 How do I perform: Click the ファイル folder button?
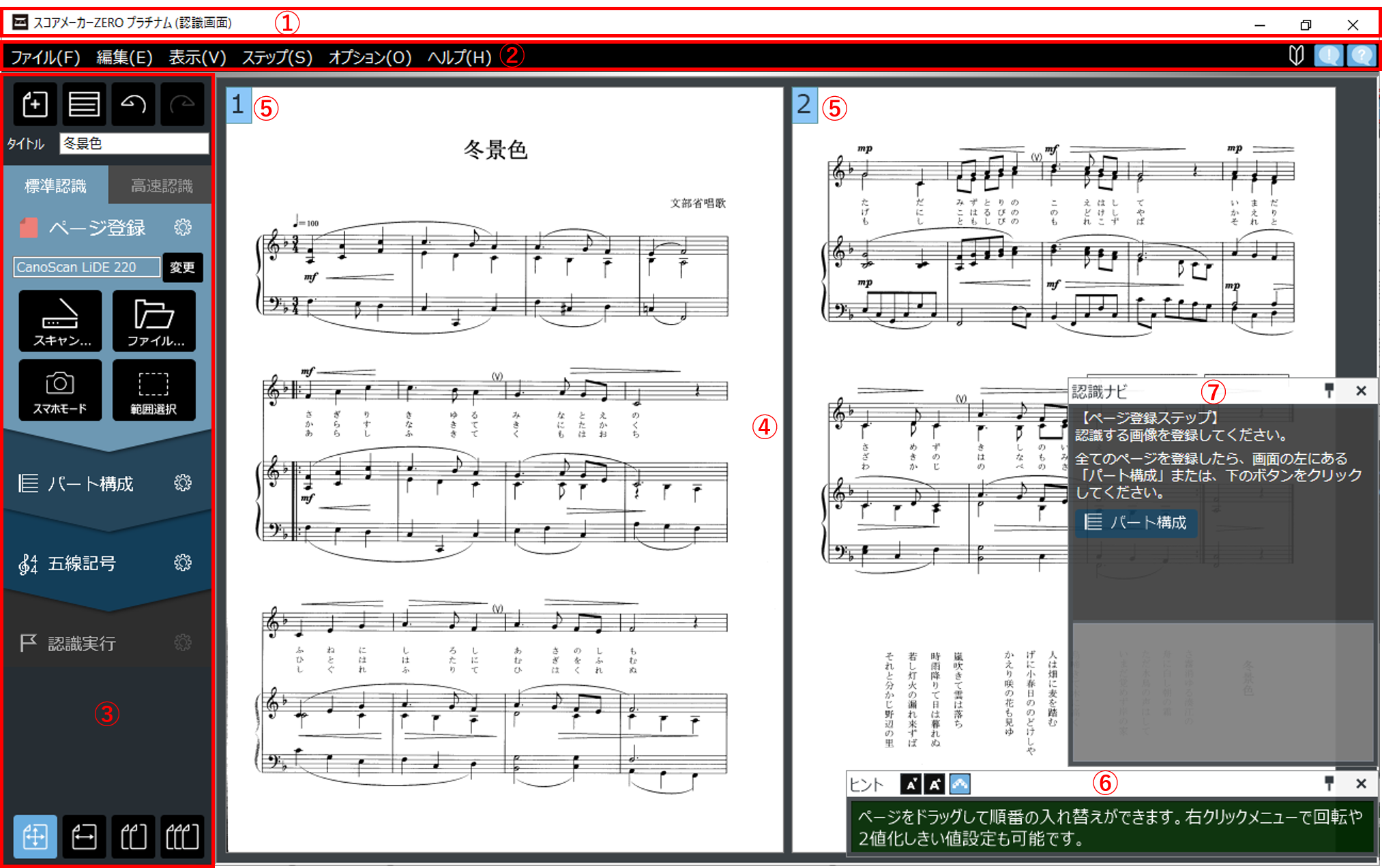click(x=154, y=320)
